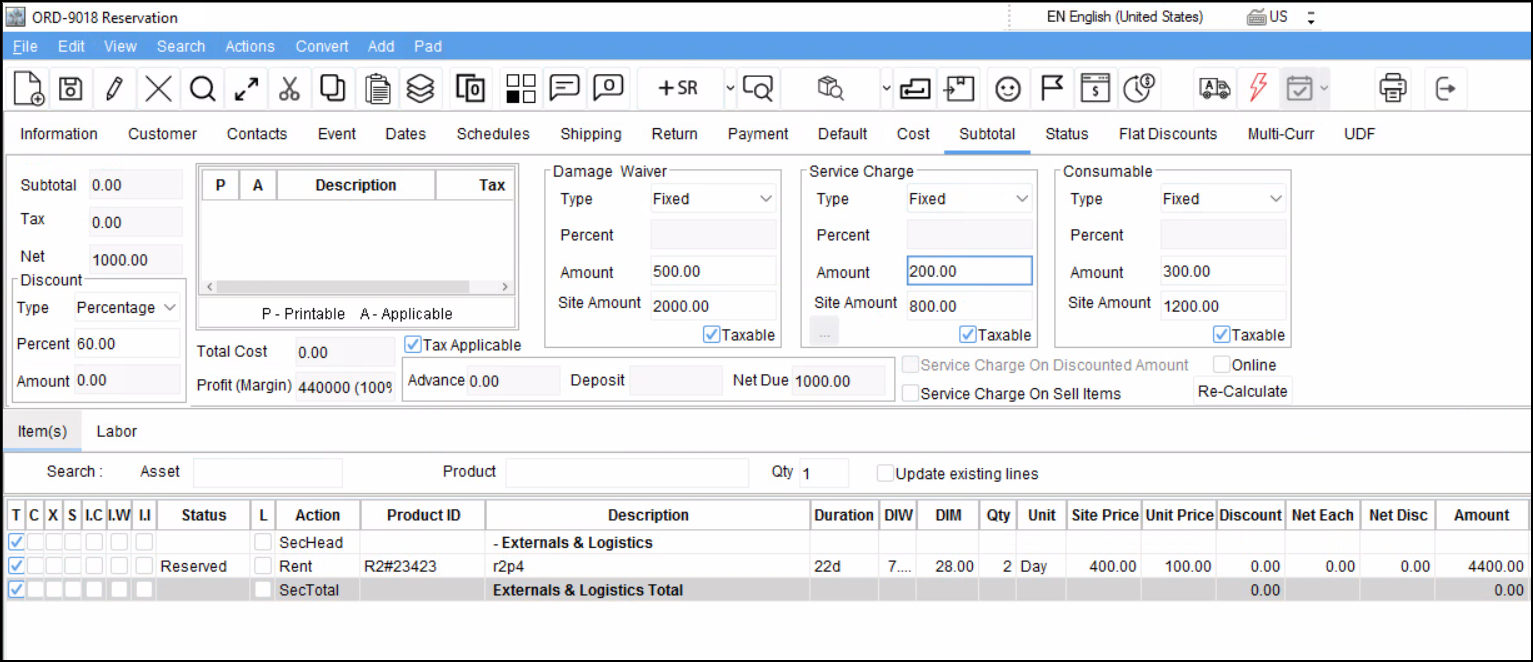Toggle Service Charge Taxable checkbox
The height and width of the screenshot is (662, 1533).
click(x=967, y=335)
